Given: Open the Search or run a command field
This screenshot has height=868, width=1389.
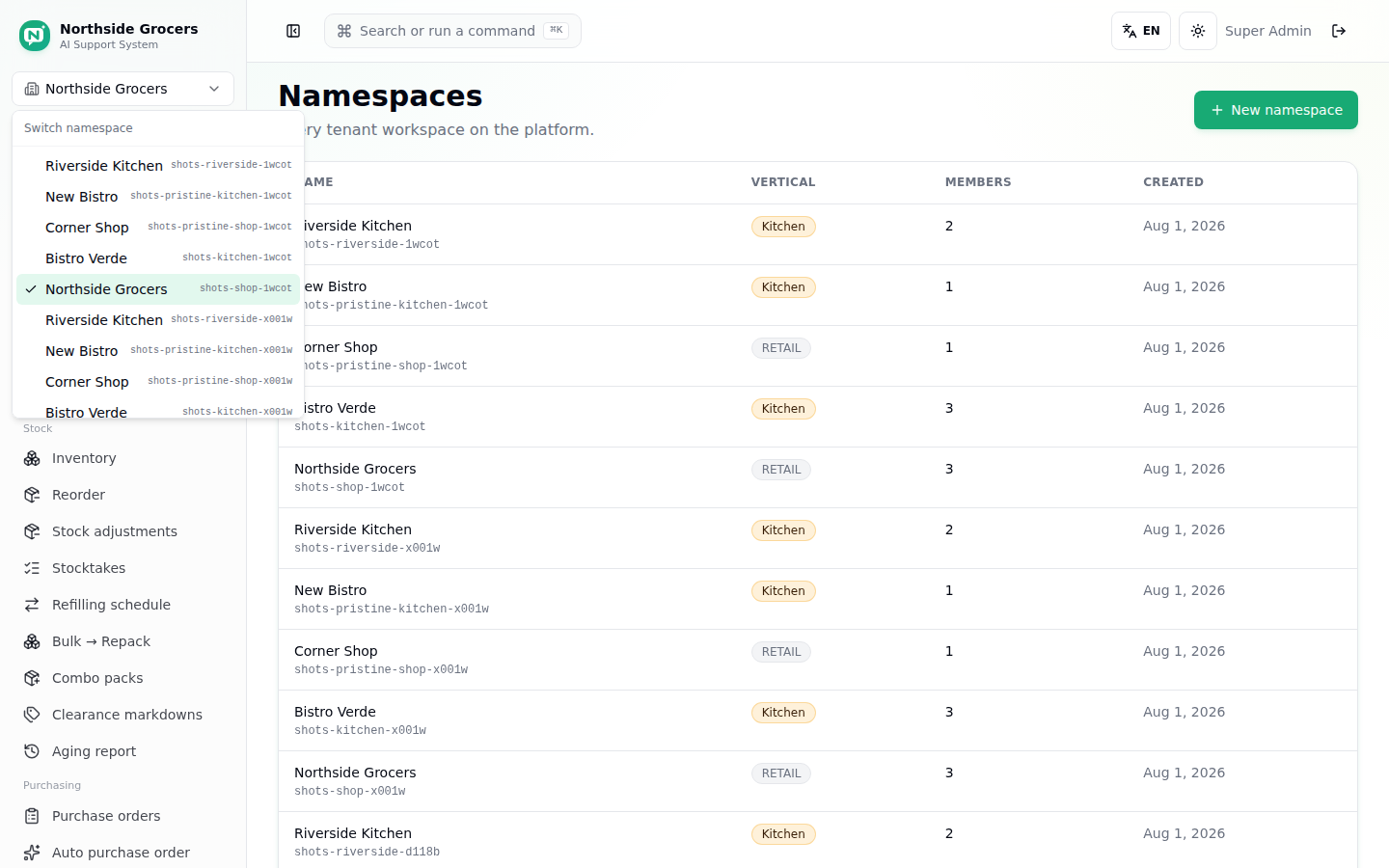Looking at the screenshot, I should coord(452,31).
